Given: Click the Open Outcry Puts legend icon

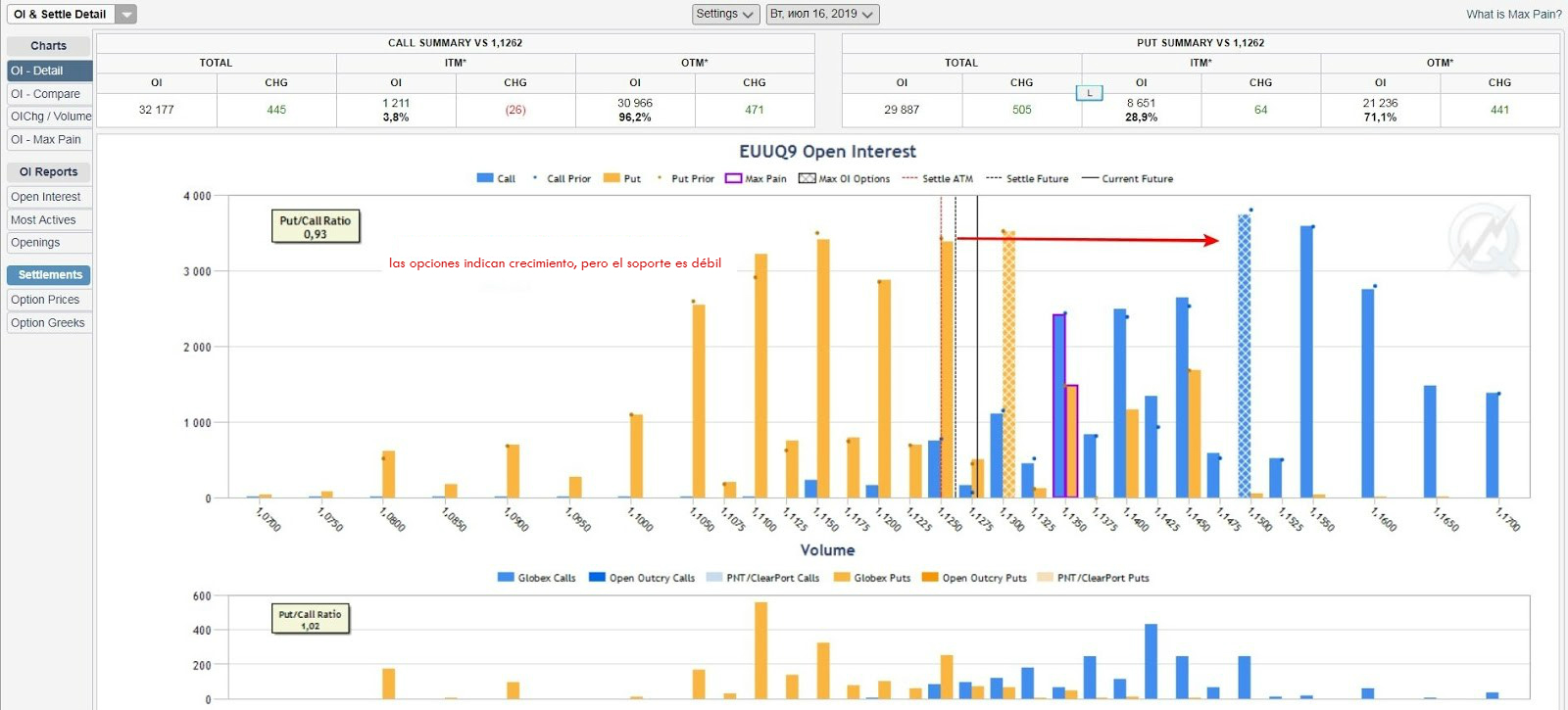Looking at the screenshot, I should click(930, 578).
